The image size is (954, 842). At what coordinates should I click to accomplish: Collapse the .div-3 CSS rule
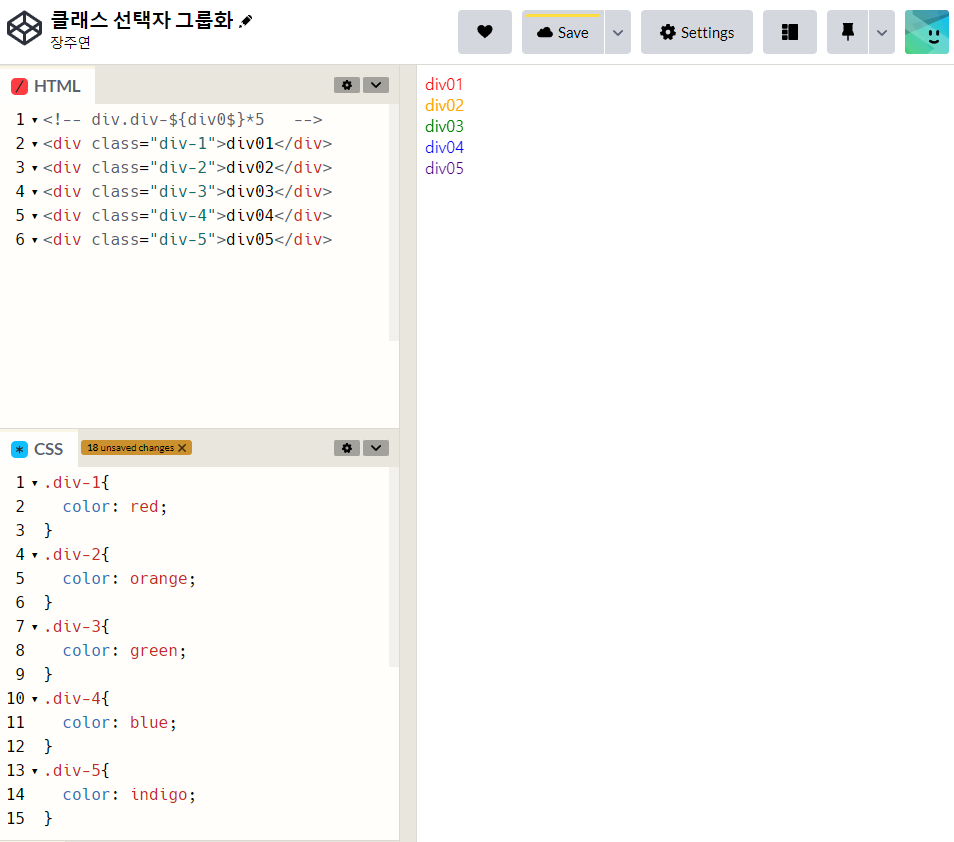pyautogui.click(x=35, y=627)
